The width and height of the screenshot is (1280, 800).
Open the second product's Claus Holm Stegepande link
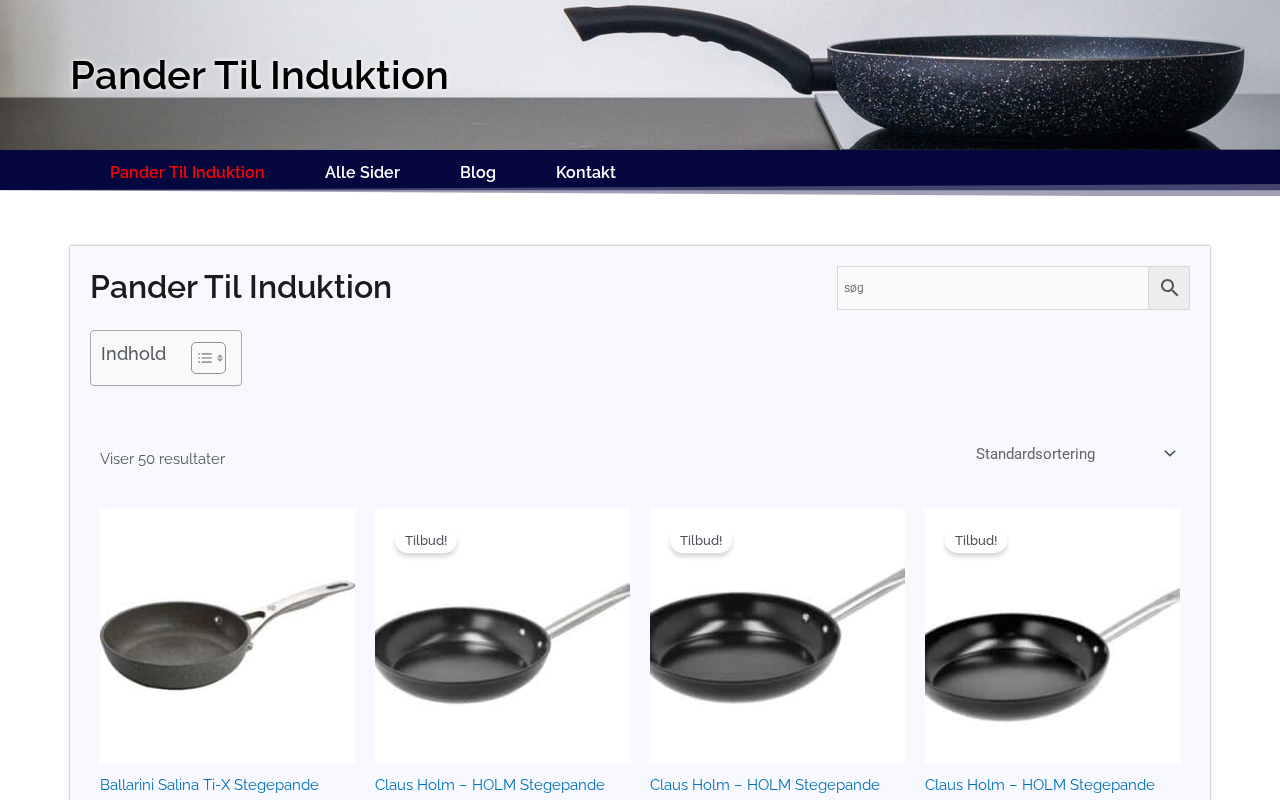[x=490, y=785]
